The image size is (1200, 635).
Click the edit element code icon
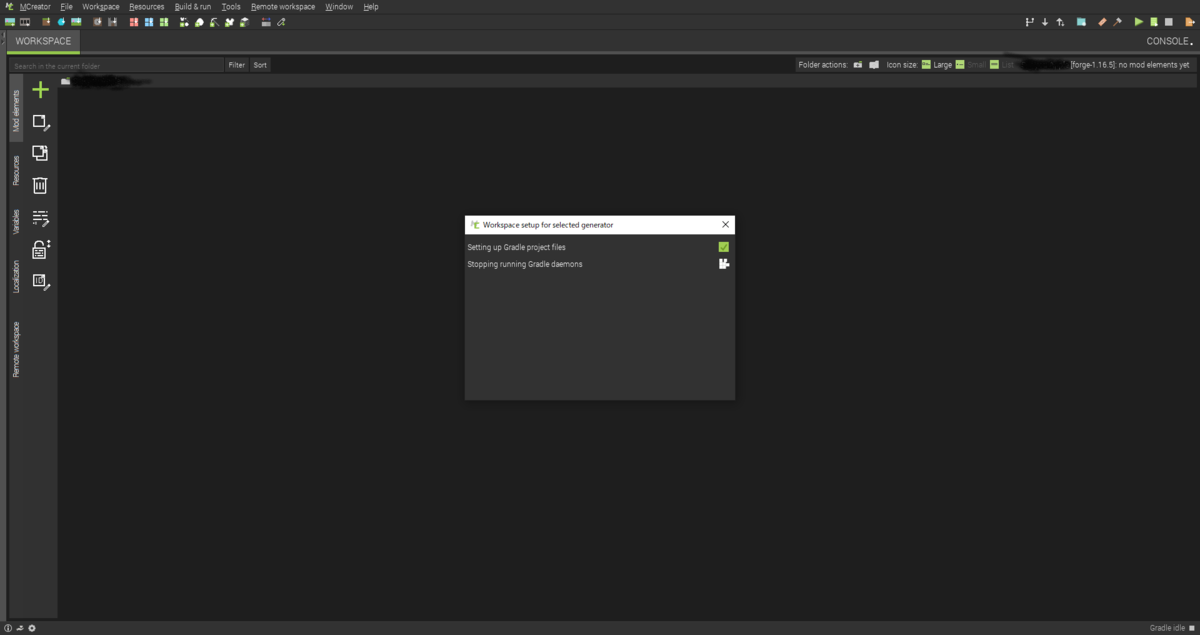(40, 217)
